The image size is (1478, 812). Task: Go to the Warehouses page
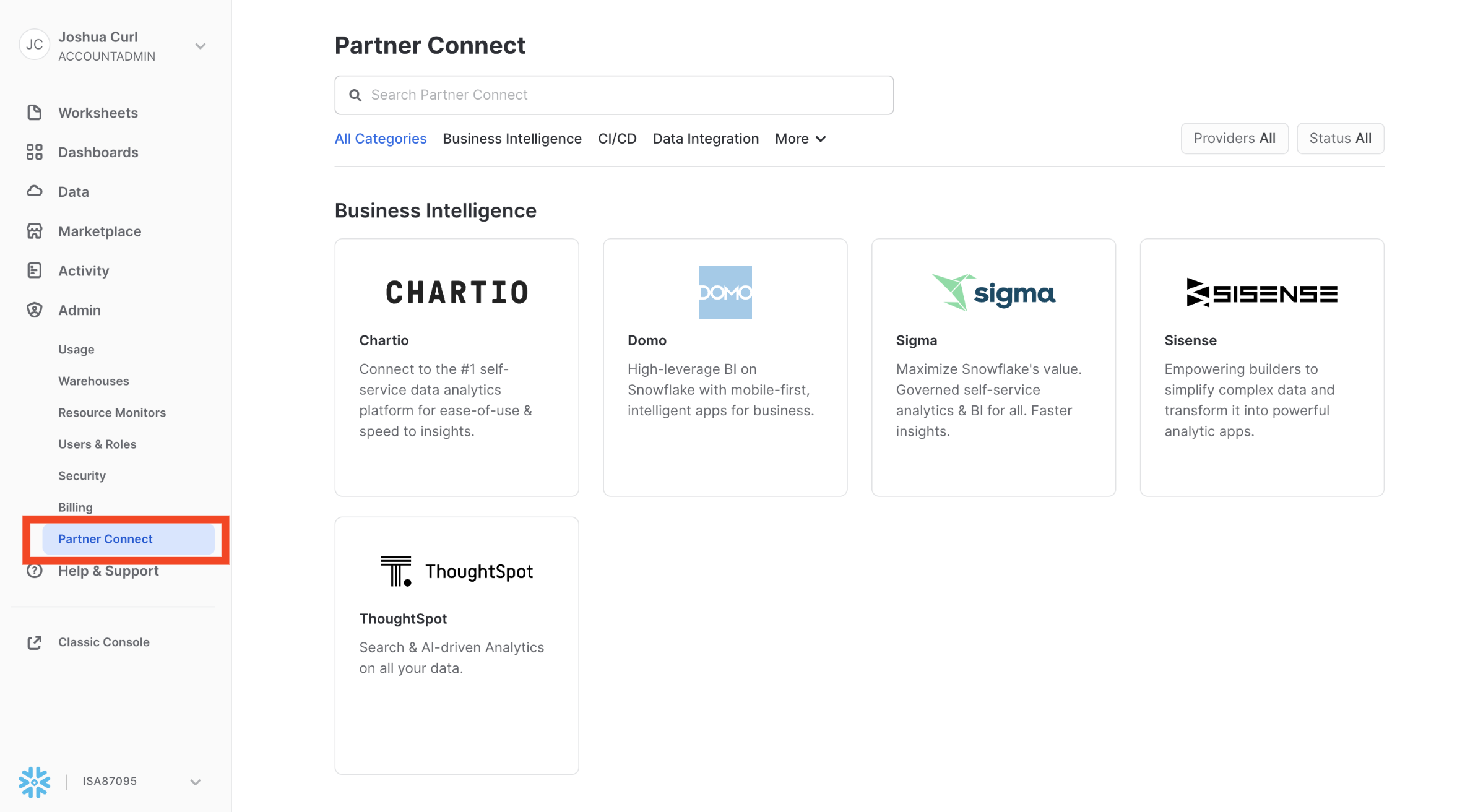[x=93, y=381]
